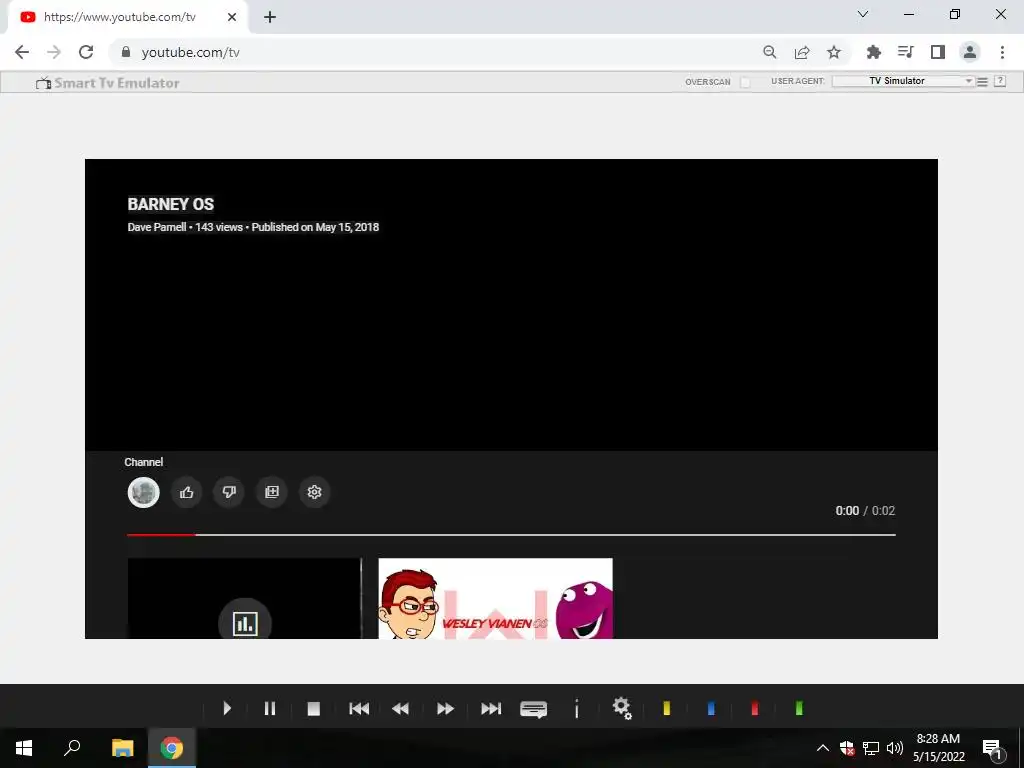Open emulator settings gears icon

point(622,709)
